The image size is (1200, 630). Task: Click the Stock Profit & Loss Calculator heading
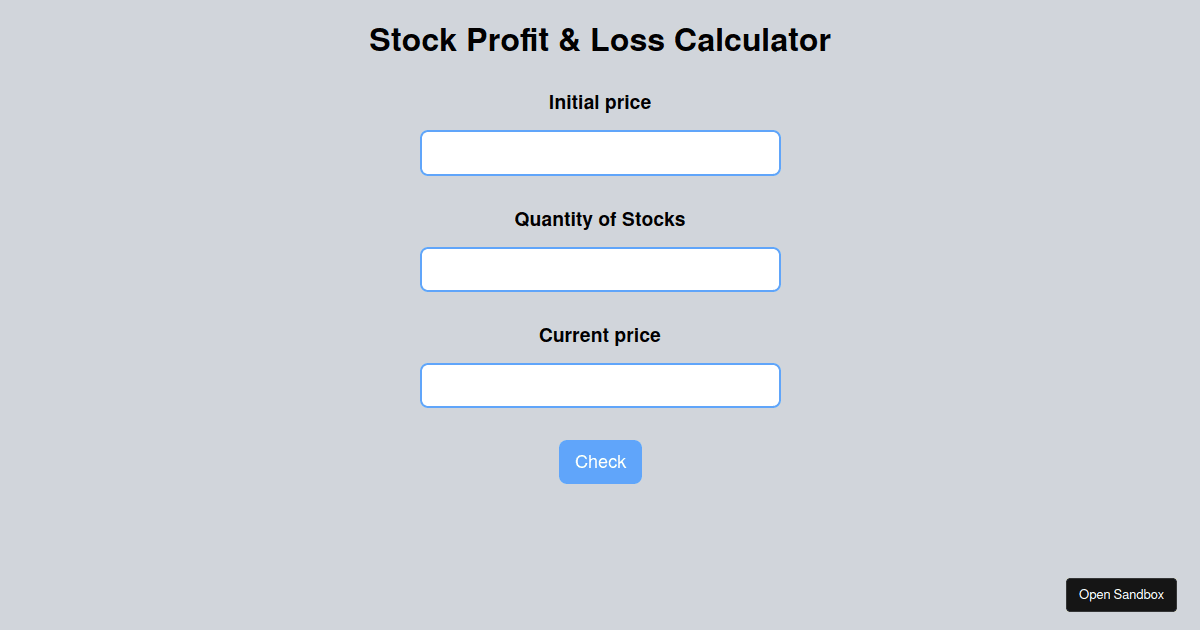(600, 41)
